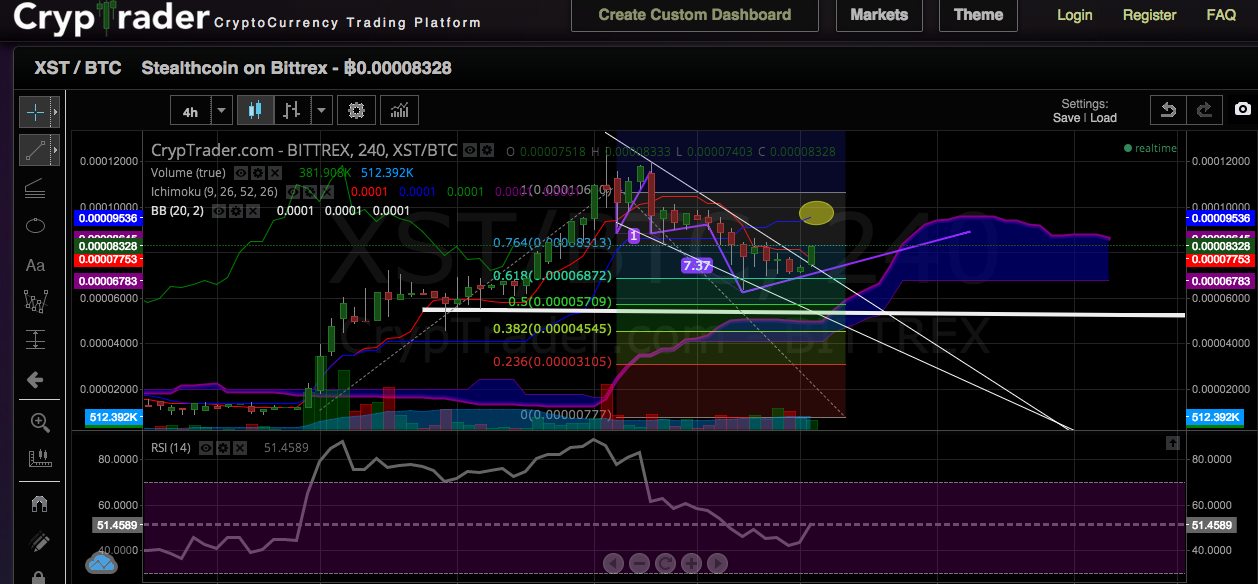Switch to candlestick chart style
Screen dimensions: 1258x584
[254, 110]
